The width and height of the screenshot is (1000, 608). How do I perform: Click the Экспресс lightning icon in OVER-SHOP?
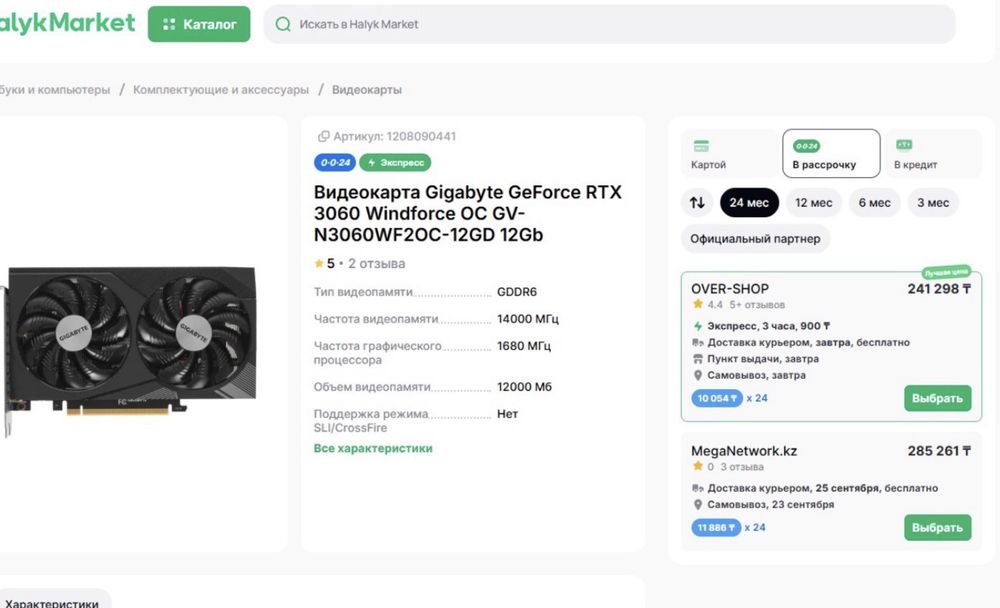click(698, 326)
